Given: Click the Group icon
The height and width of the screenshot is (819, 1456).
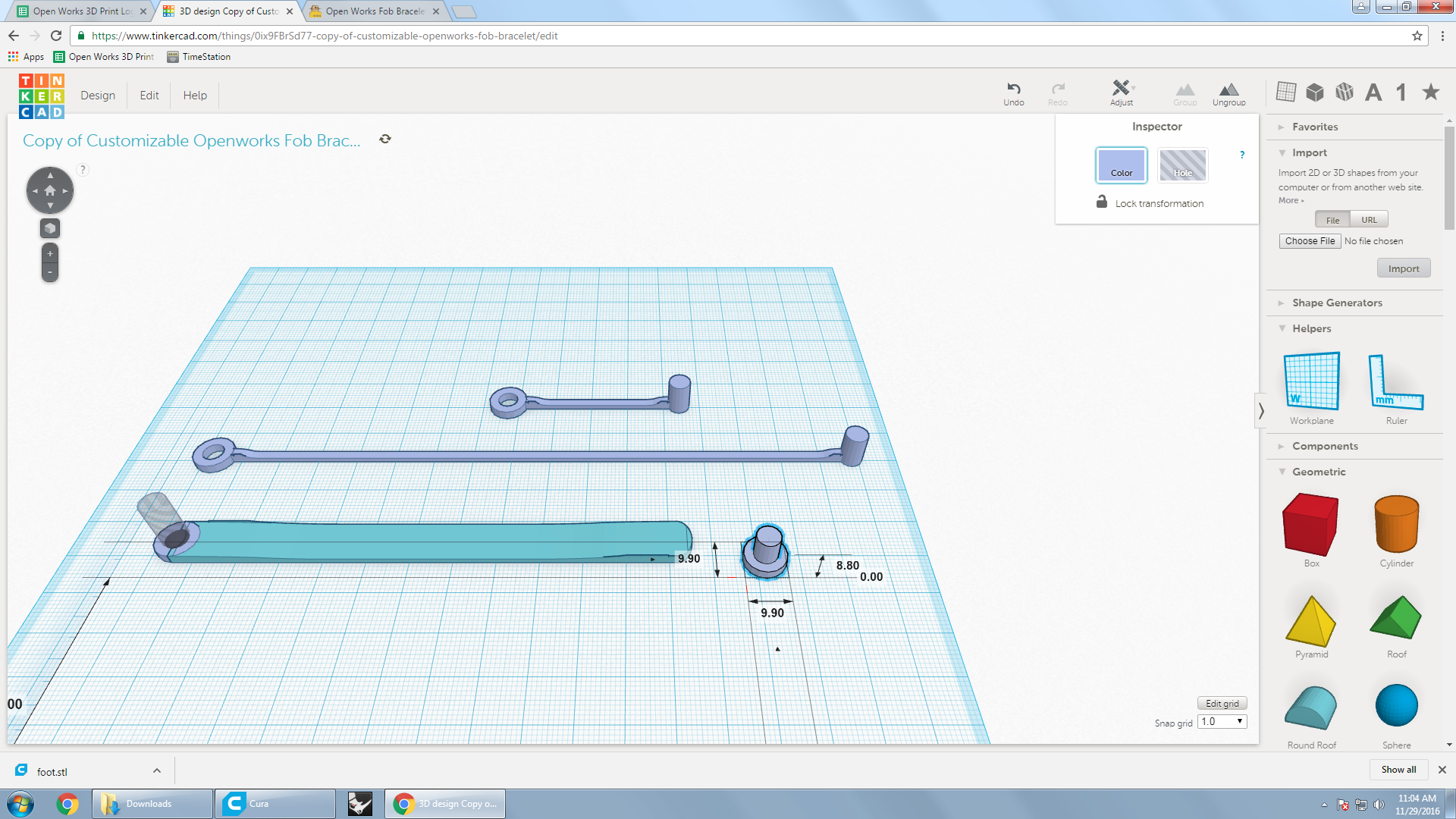Looking at the screenshot, I should coord(1185,94).
